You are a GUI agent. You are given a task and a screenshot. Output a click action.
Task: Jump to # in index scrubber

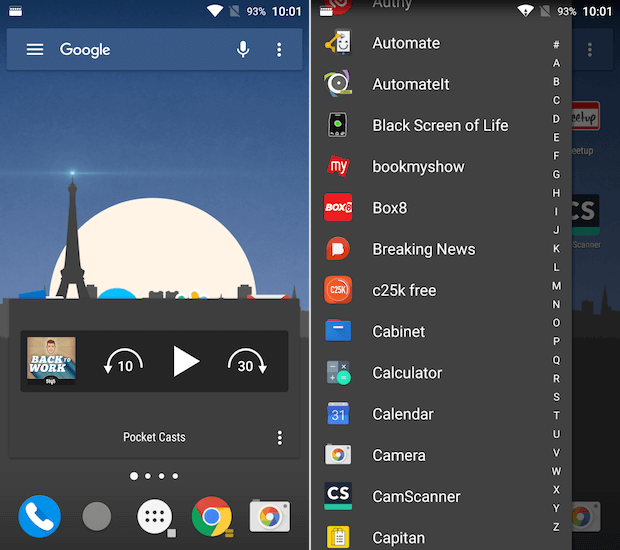556,45
